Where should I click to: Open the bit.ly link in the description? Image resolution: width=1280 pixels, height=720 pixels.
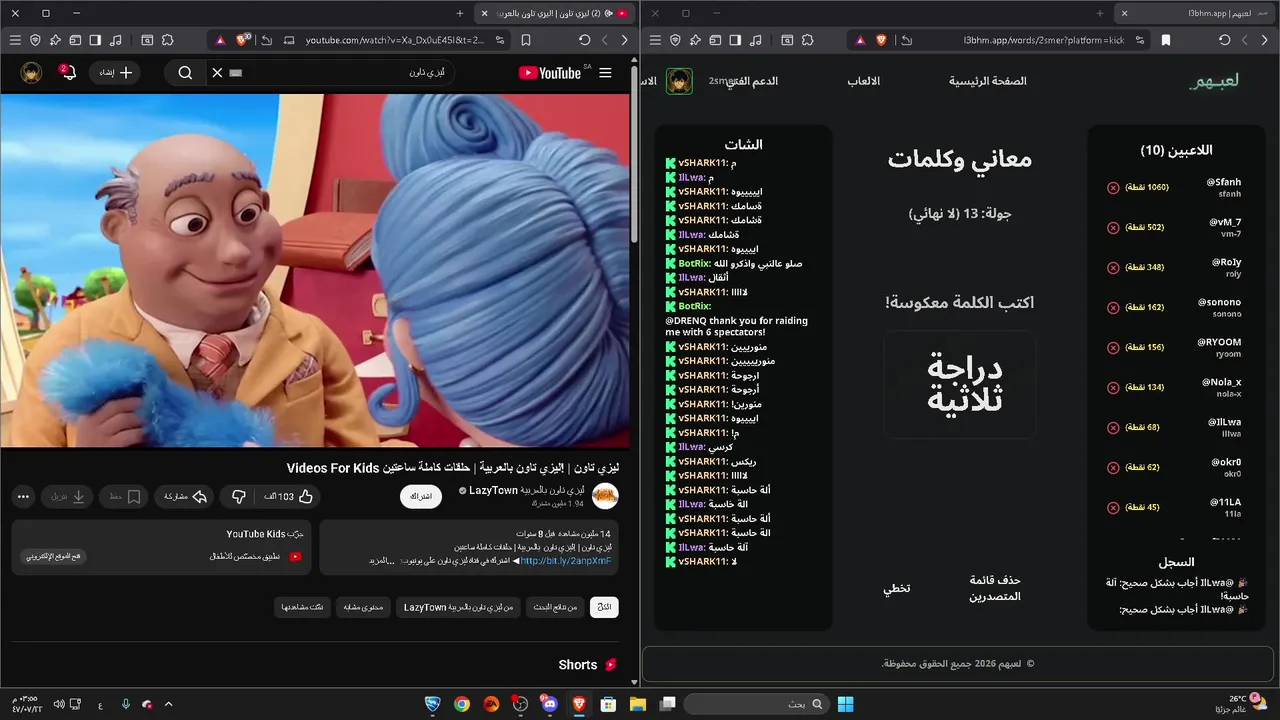(565, 561)
